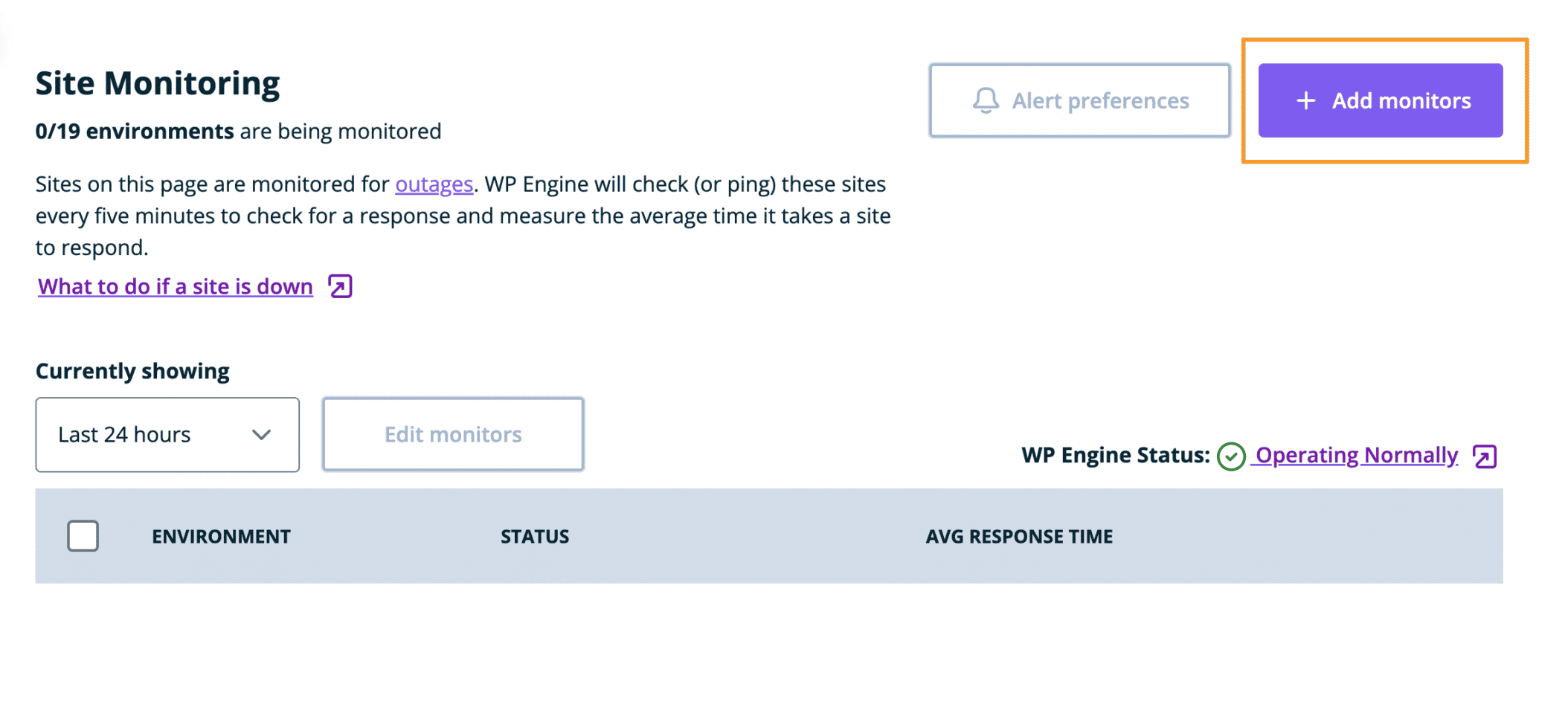Click the Alert preferences button

[1079, 100]
